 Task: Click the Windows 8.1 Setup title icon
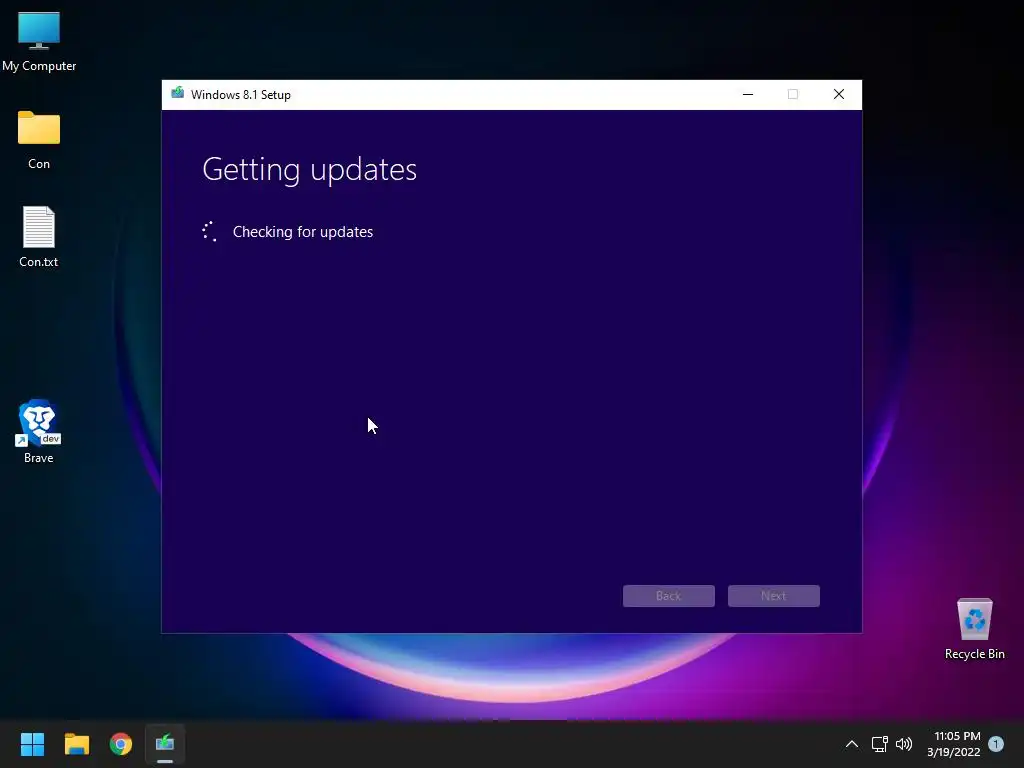click(178, 94)
